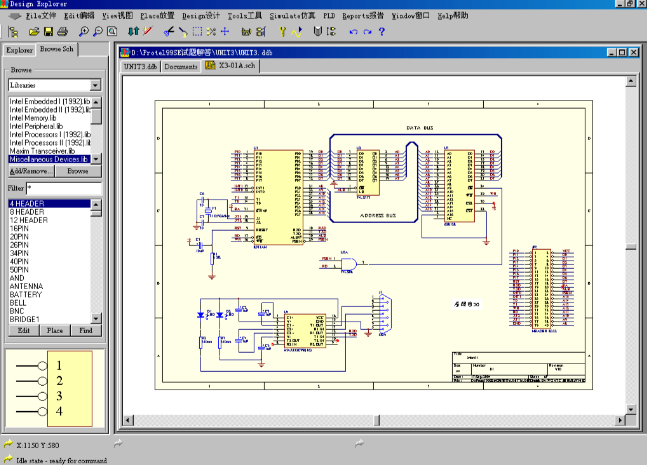
Task: Select the Documents tab
Action: click(181, 67)
